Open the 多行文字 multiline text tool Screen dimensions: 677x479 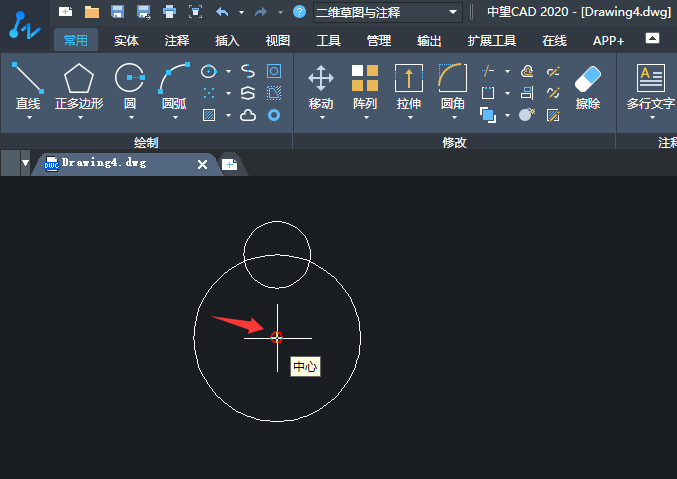pyautogui.click(x=651, y=86)
